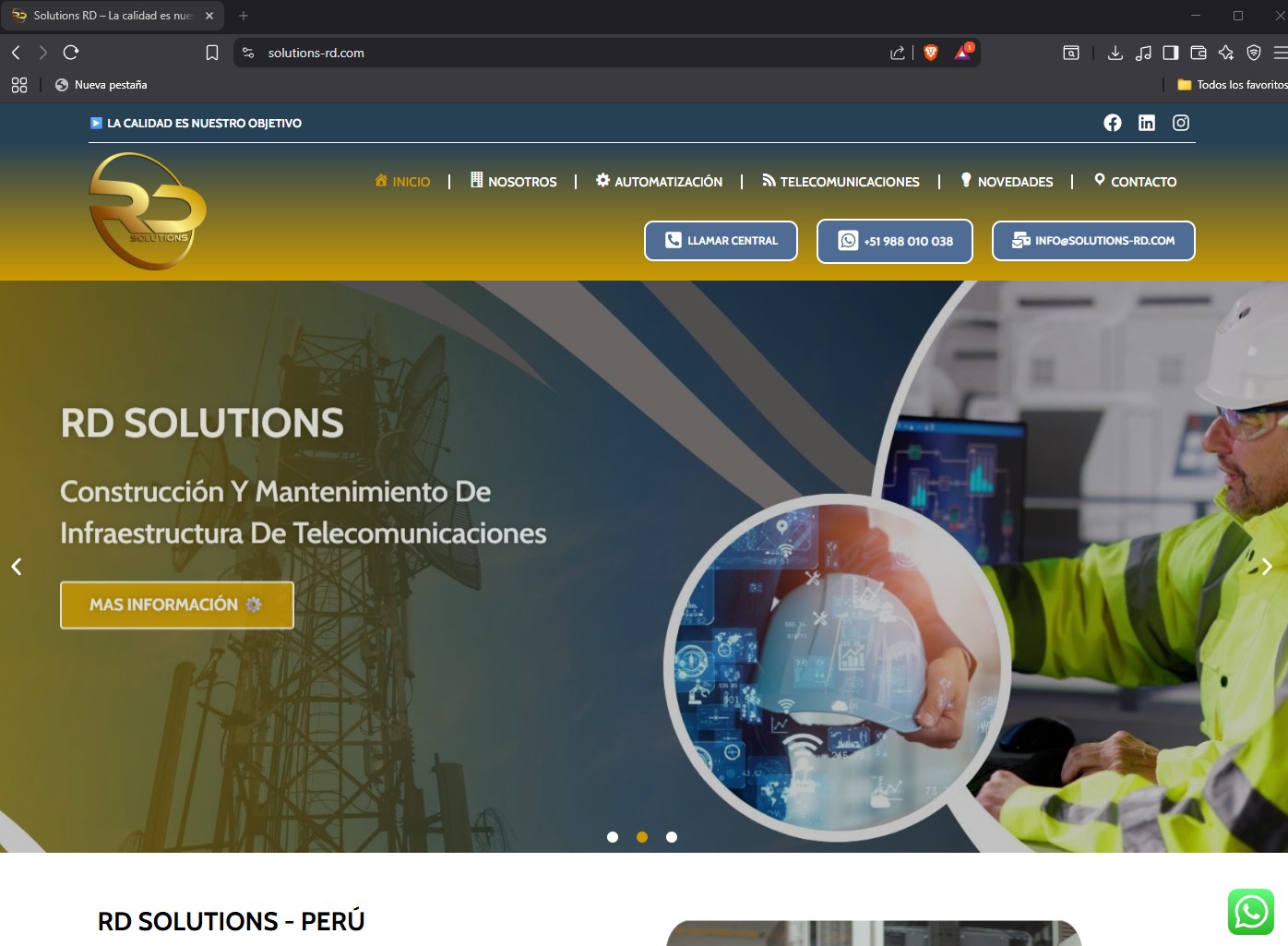1288x946 pixels.
Task: Click the find-in-page toolbar icon
Action: coord(1071,53)
